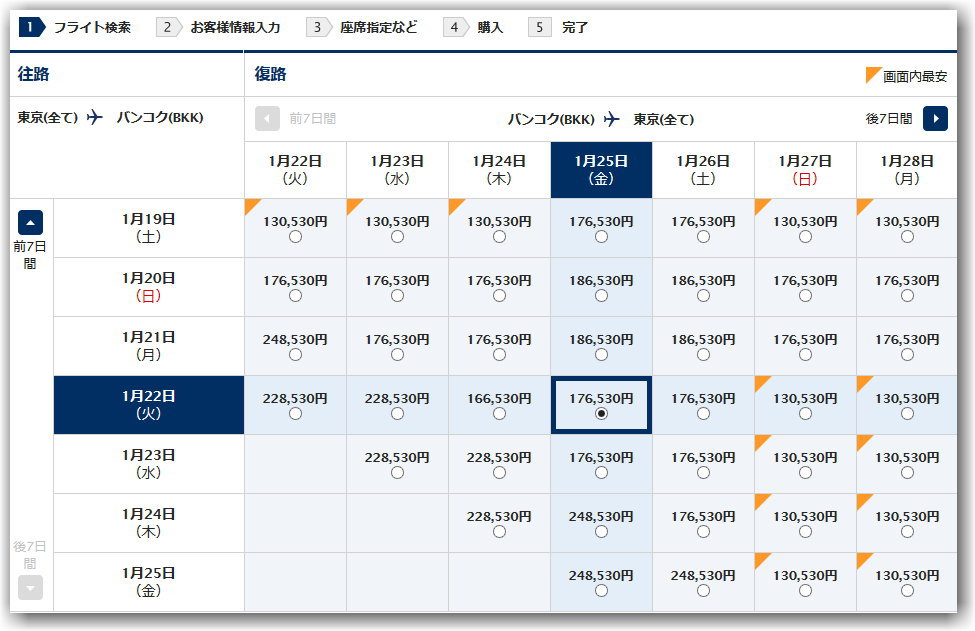Image resolution: width=975 pixels, height=631 pixels.
Task: Select return date column 1月24日(木)
Action: click(499, 170)
